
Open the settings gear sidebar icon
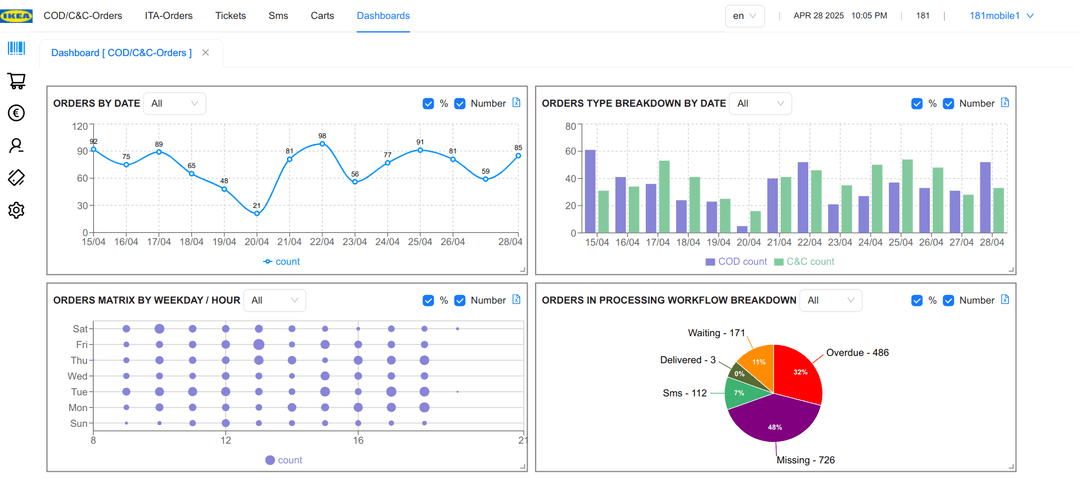(x=17, y=210)
